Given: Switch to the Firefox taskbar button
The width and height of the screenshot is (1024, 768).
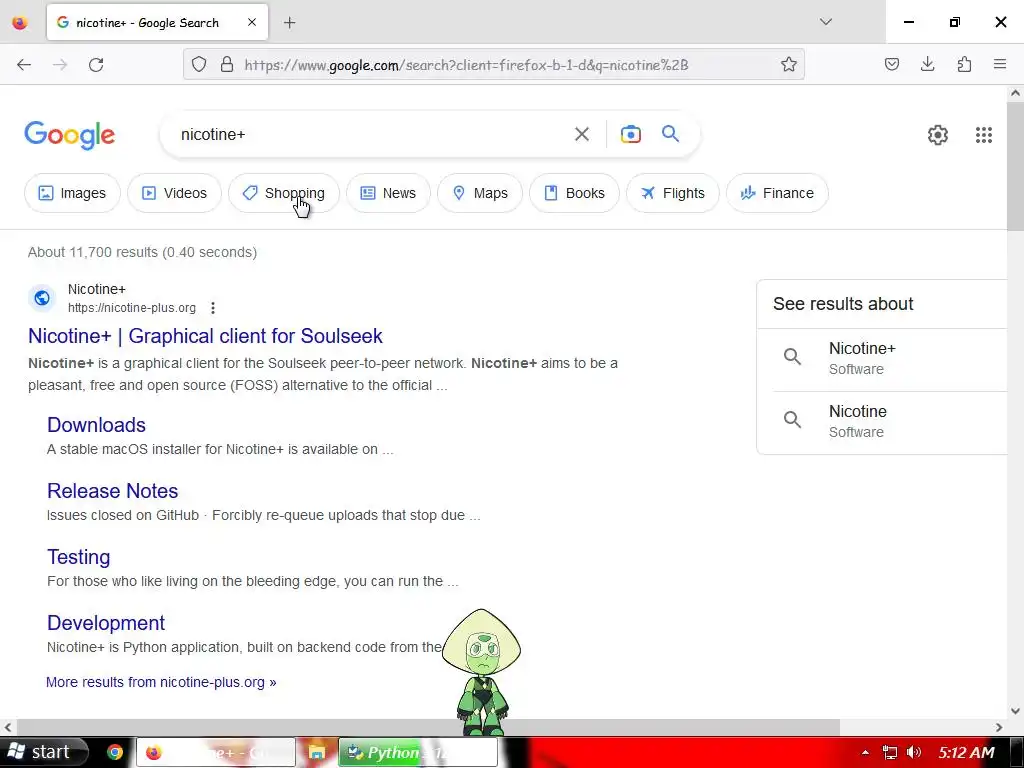Looking at the screenshot, I should tap(216, 752).
